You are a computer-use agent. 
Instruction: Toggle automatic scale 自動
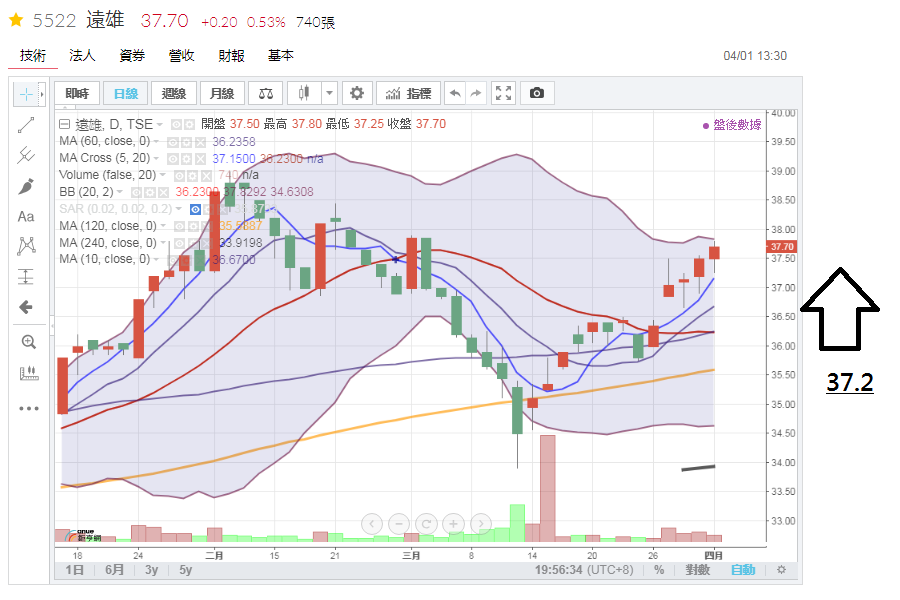(743, 570)
